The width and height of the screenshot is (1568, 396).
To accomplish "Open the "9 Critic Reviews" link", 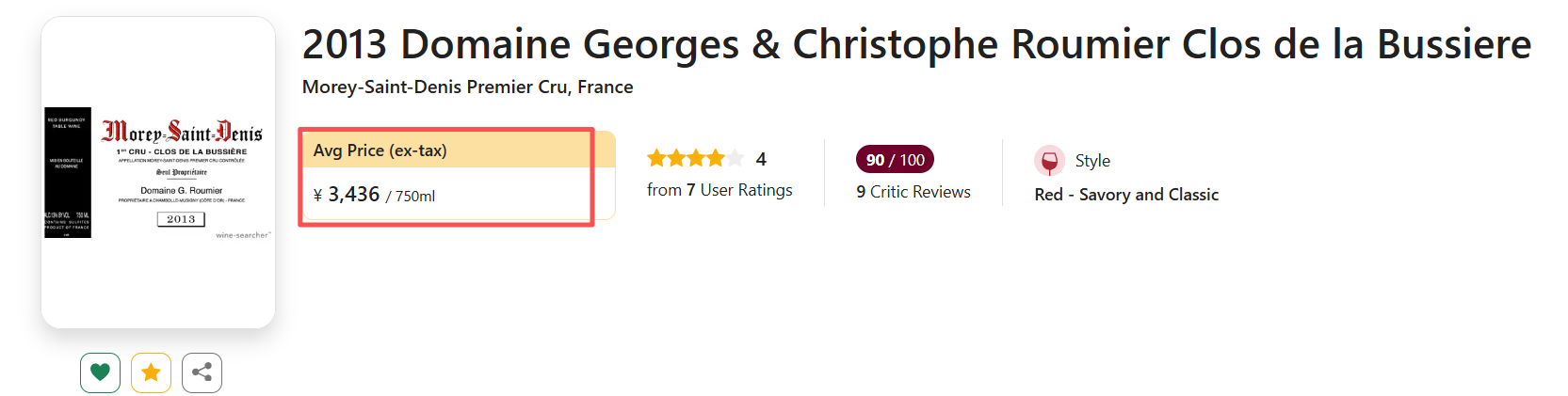I will tap(913, 192).
